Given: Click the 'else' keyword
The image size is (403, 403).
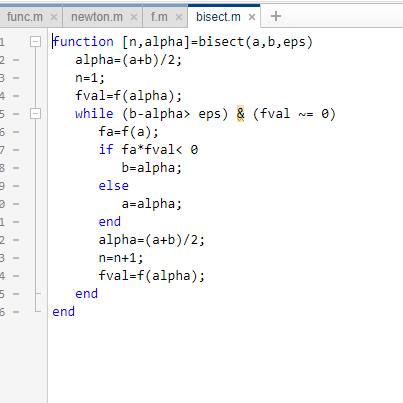Looking at the screenshot, I should 114,186.
